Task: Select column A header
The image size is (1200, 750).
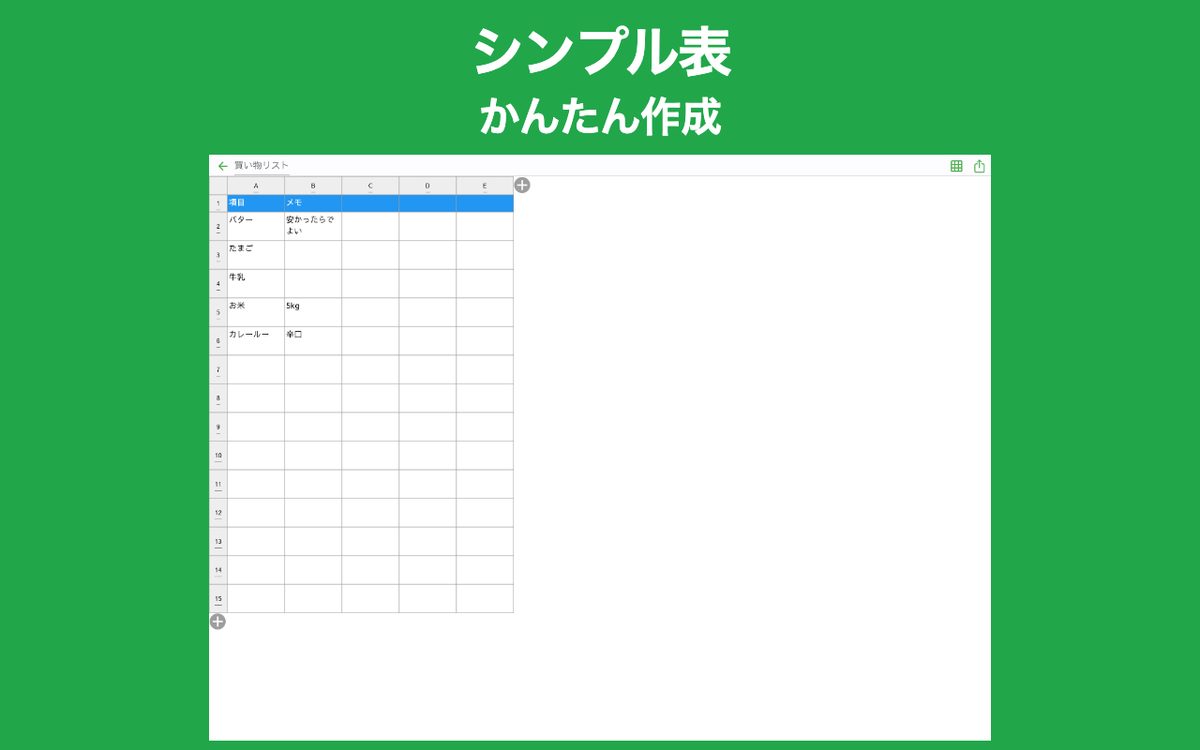Action: [256, 186]
